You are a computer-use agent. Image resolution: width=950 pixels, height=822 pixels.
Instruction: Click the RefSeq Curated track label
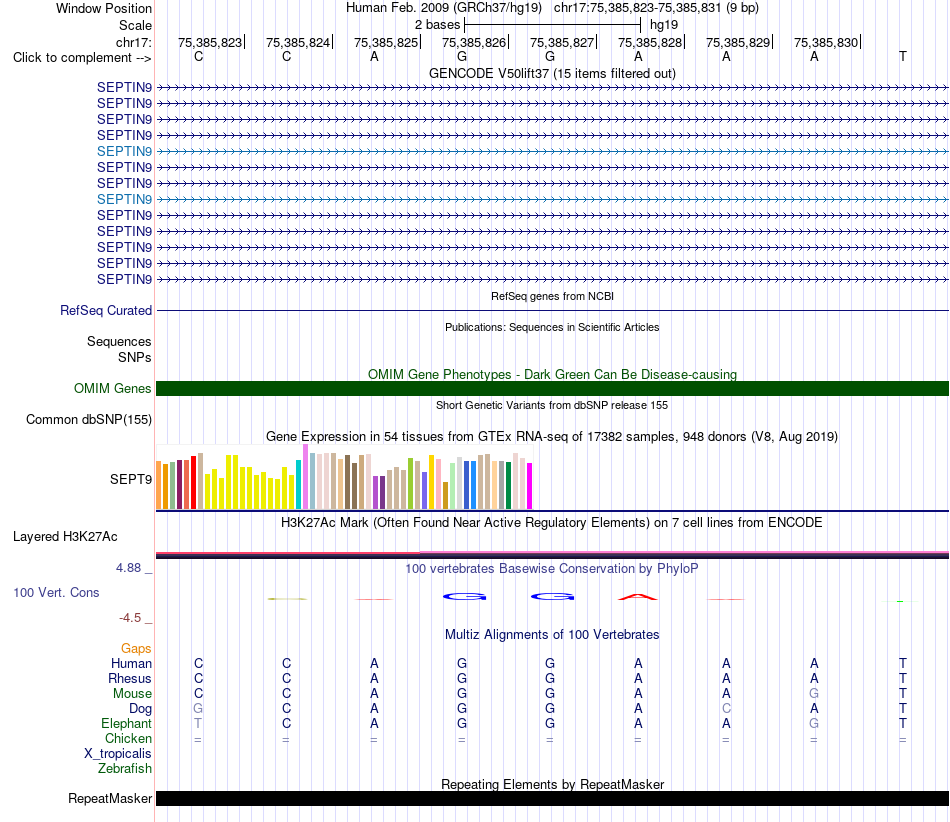[105, 310]
